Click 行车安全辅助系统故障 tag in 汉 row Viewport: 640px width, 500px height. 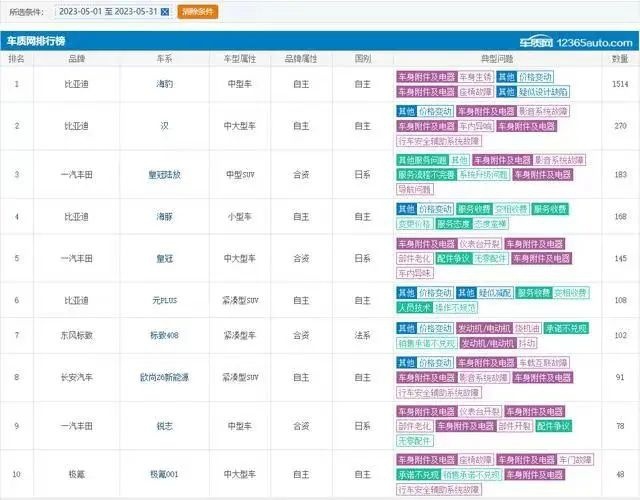[x=439, y=141]
